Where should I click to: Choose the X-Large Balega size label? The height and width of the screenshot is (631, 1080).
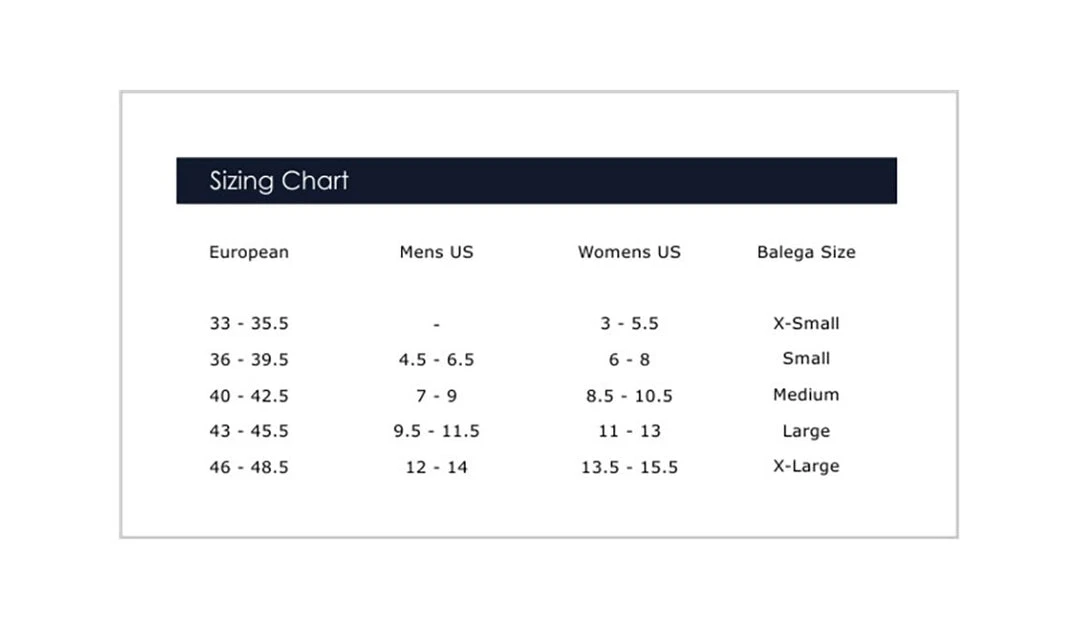(806, 466)
